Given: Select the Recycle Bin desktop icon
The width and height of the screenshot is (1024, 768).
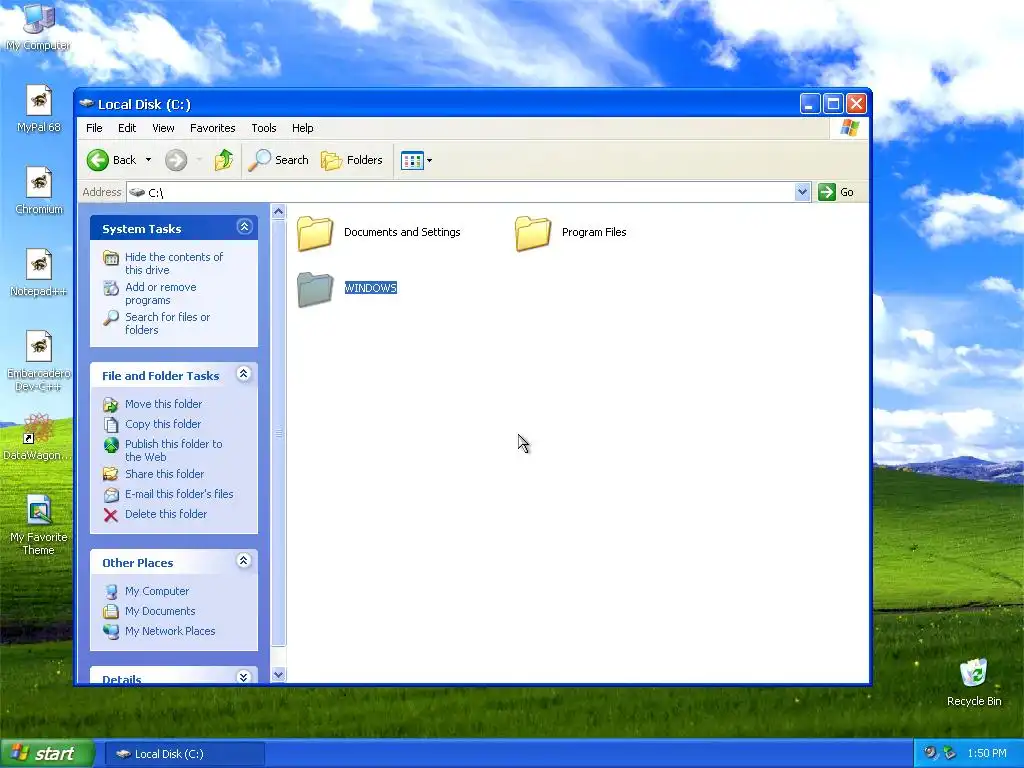Looking at the screenshot, I should (974, 673).
